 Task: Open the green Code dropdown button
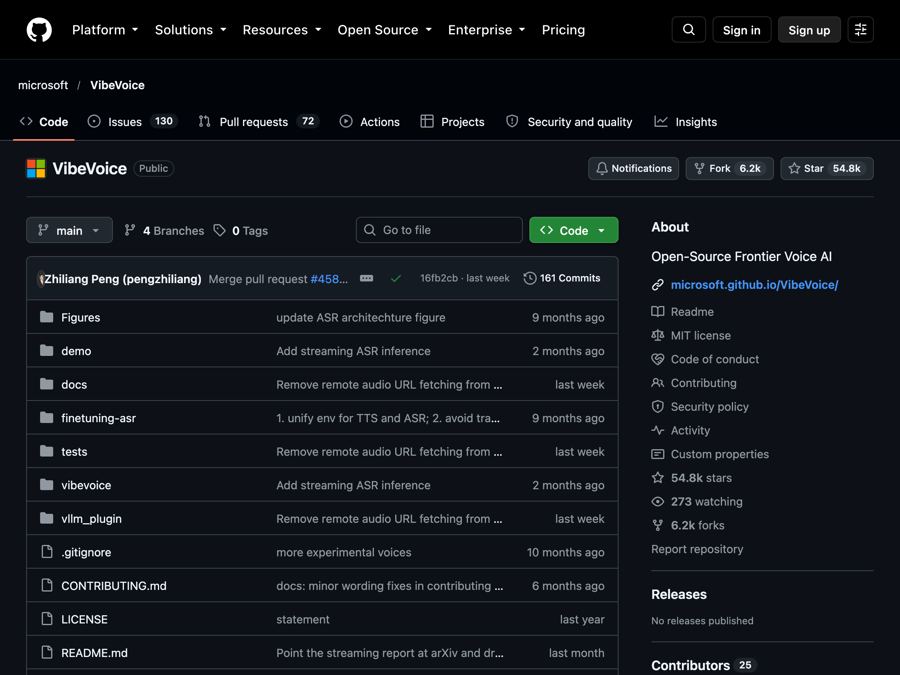tap(573, 230)
